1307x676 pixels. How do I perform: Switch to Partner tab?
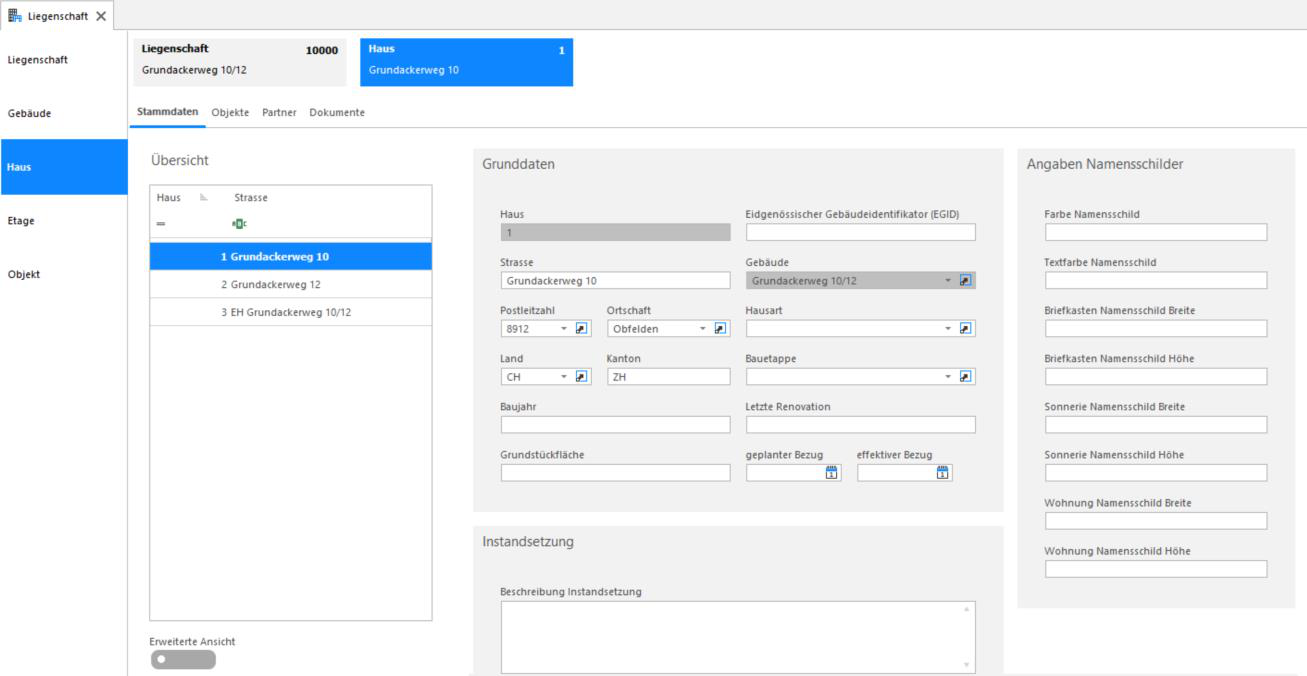(279, 112)
